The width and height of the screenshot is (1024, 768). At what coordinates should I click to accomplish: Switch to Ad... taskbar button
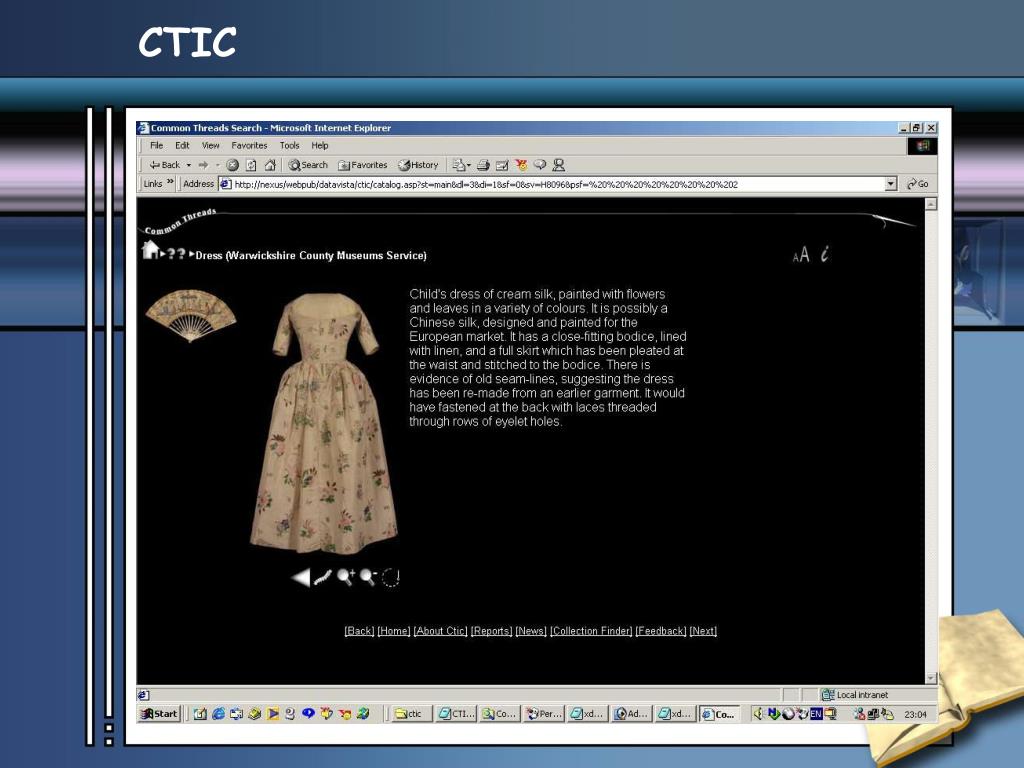[x=632, y=714]
